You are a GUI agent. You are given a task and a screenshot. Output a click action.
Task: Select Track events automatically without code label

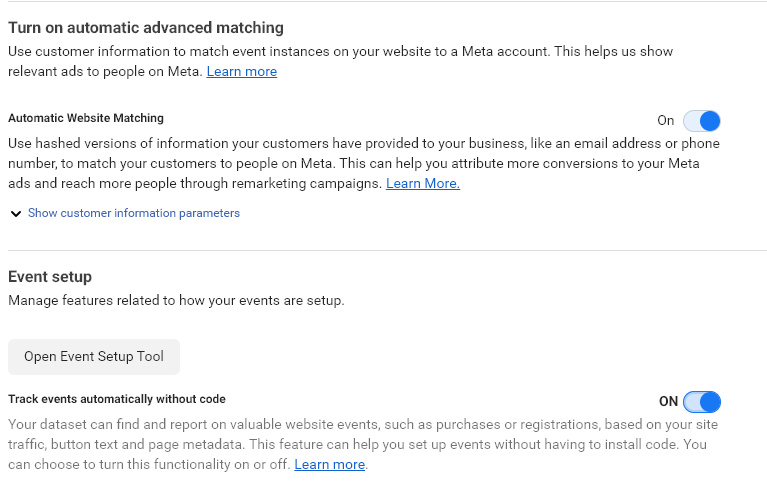pos(117,399)
